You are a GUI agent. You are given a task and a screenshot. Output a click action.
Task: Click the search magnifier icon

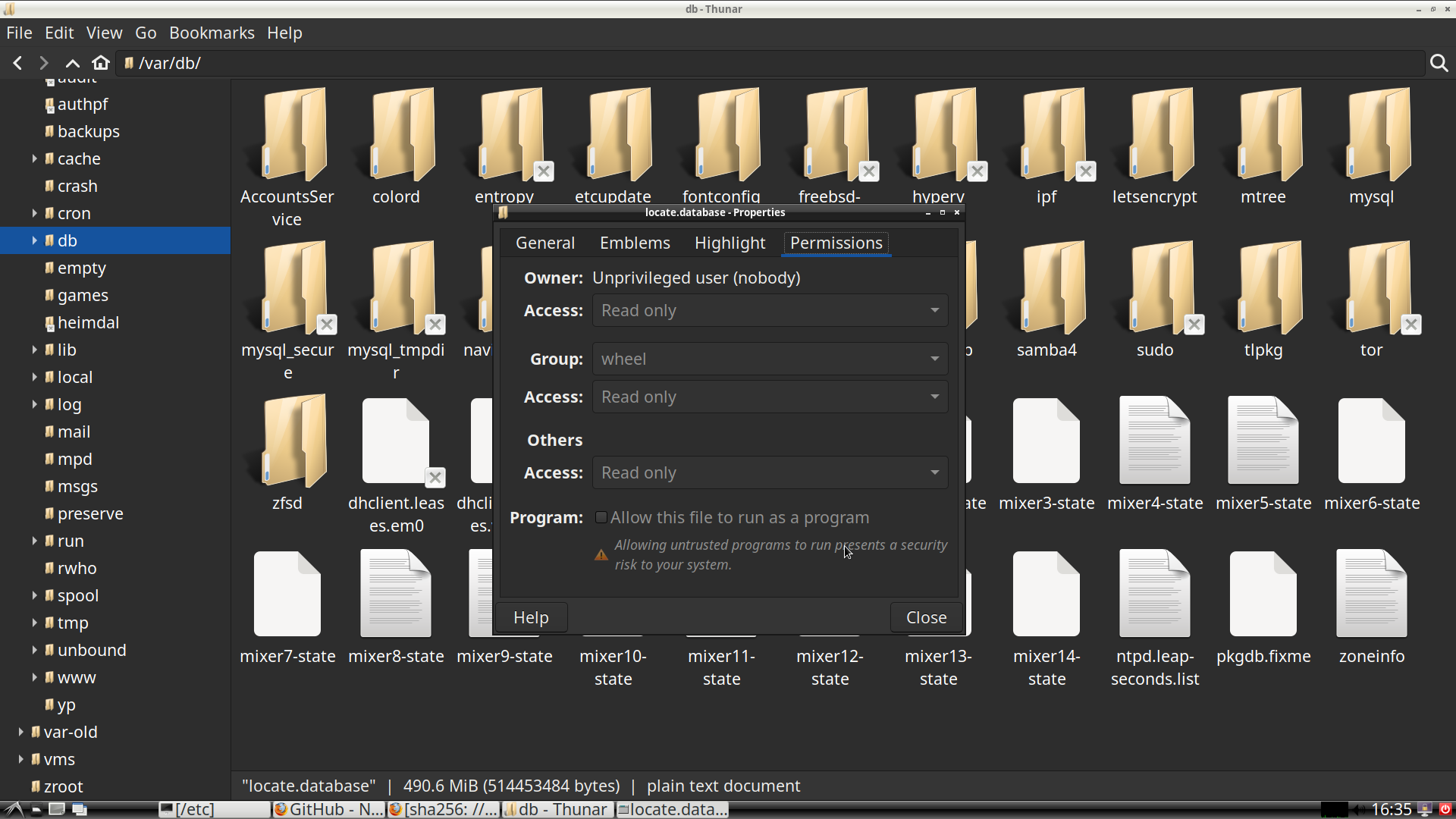coord(1439,63)
